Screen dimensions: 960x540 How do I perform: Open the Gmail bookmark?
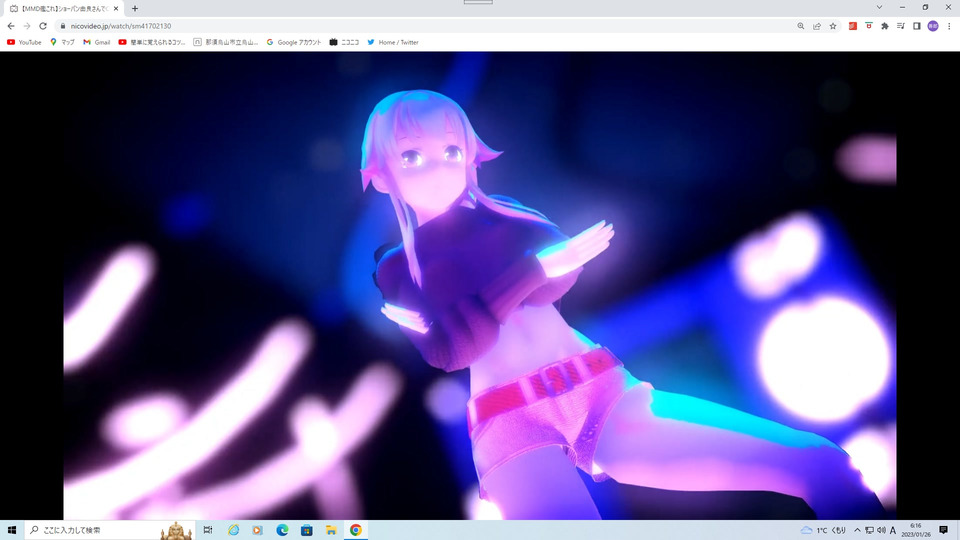tap(97, 42)
